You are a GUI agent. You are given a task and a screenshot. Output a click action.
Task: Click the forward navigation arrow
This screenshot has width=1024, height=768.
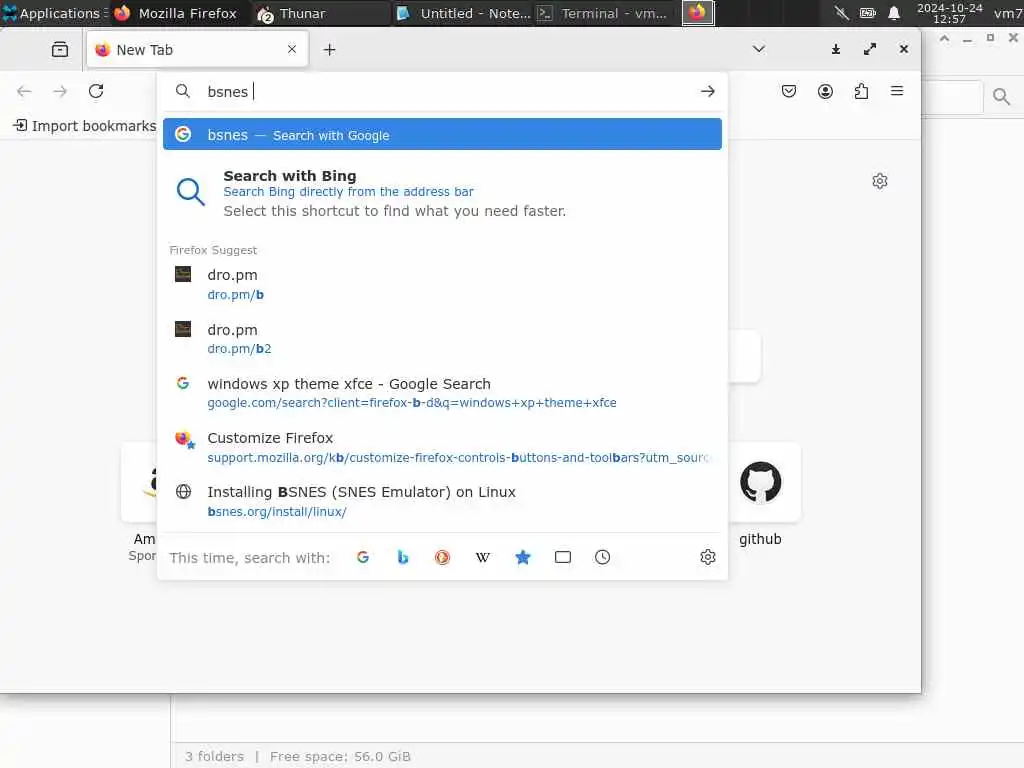tap(60, 91)
